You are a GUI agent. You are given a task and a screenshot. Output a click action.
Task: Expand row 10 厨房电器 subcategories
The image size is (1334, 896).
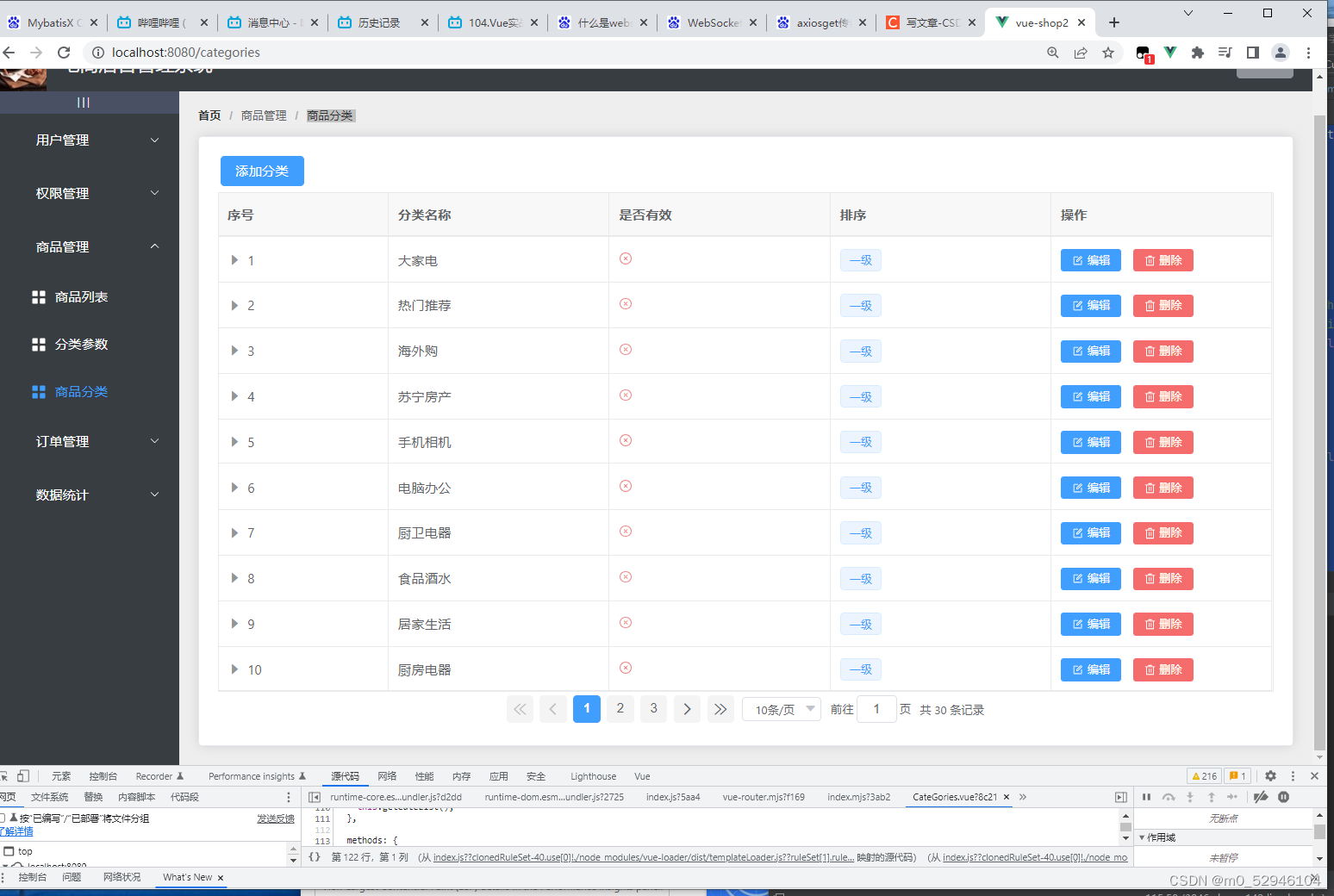click(234, 669)
